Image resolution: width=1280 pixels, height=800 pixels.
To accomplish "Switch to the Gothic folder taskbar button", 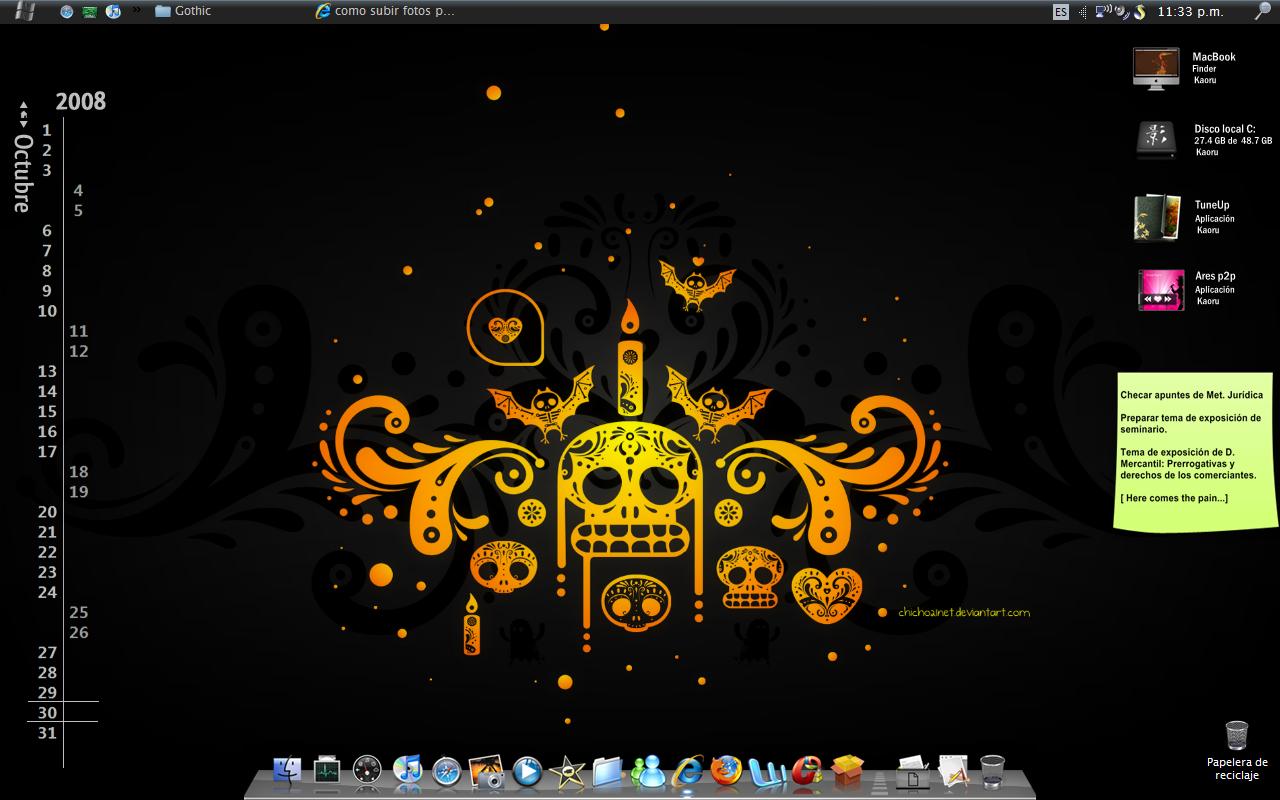I will point(183,11).
